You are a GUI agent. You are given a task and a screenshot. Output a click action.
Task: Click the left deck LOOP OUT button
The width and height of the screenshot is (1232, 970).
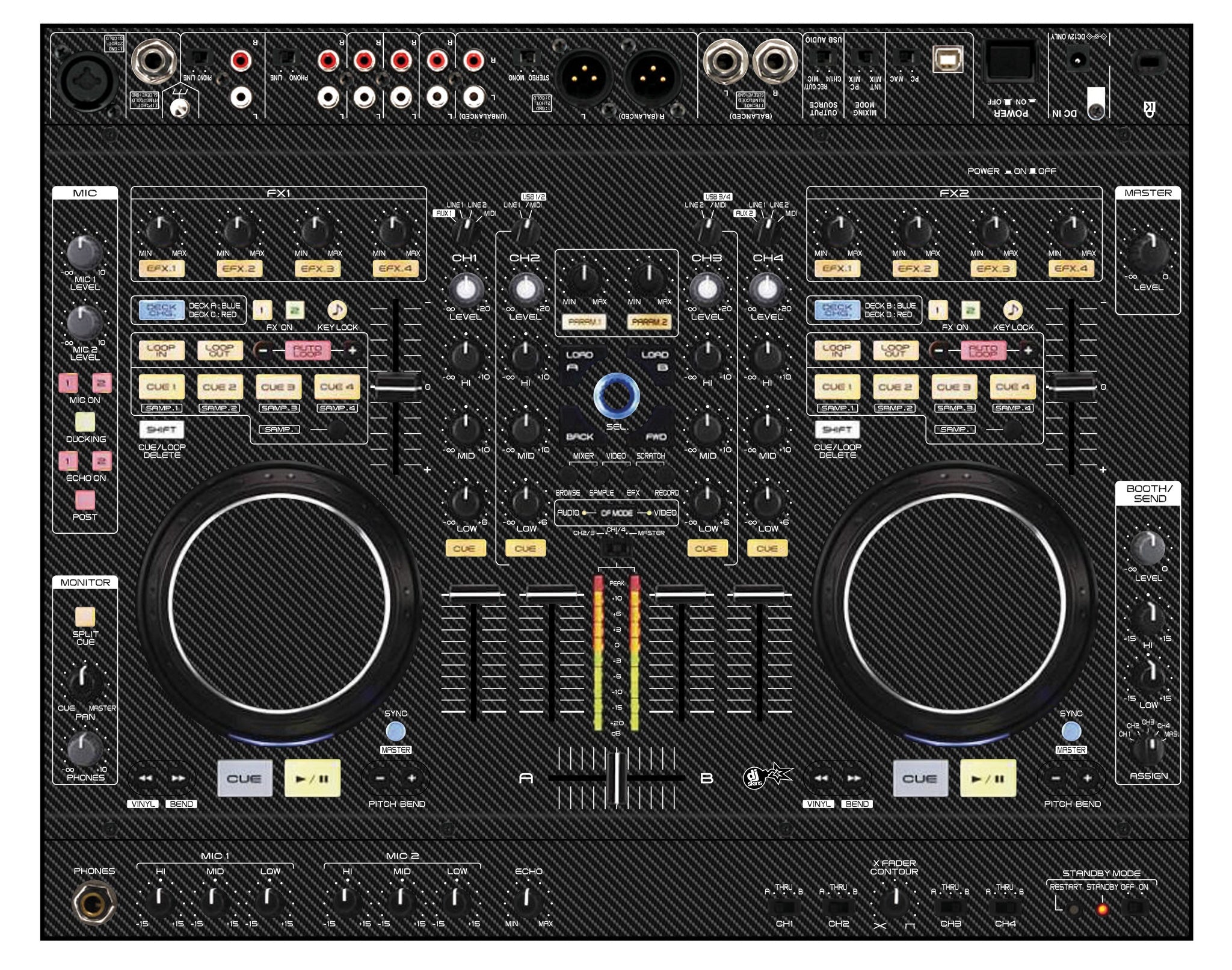click(x=220, y=350)
